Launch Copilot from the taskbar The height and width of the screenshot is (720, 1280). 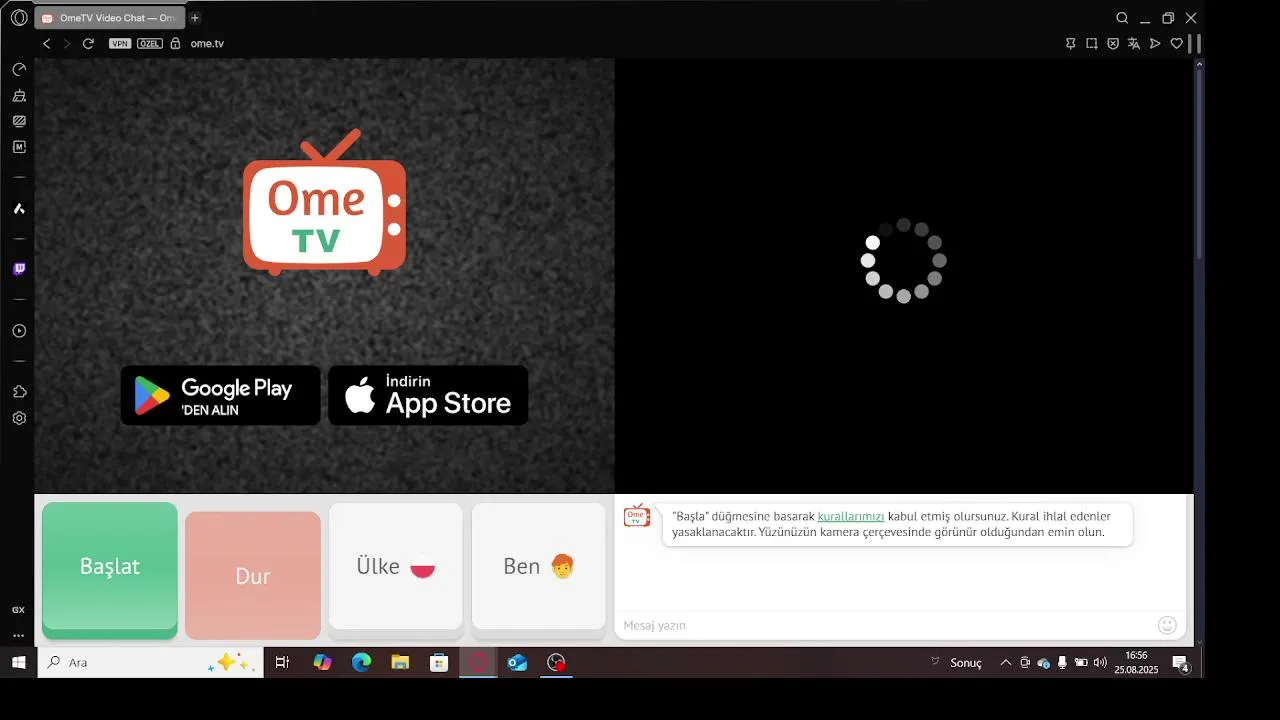pos(322,662)
